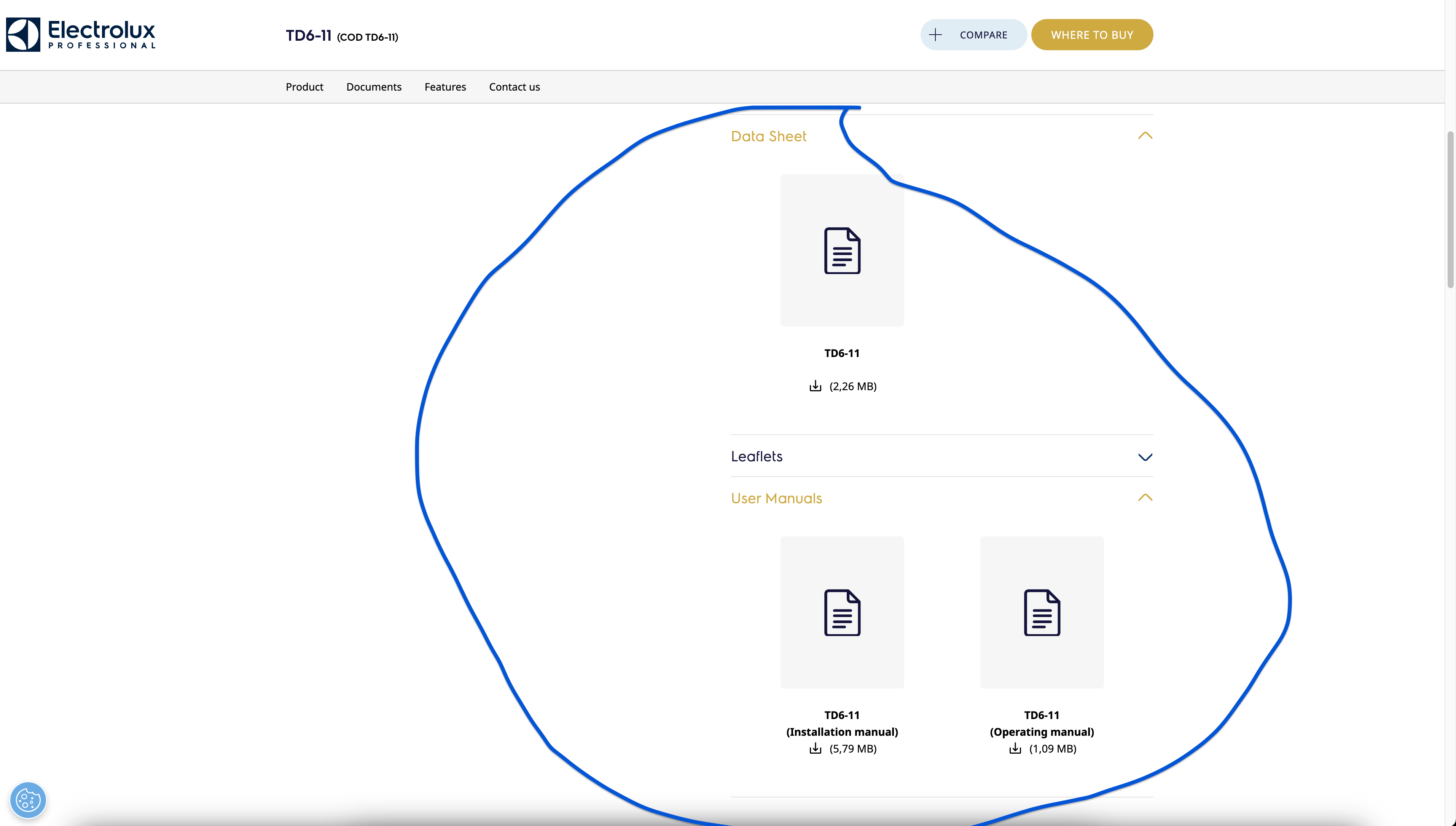Select the Contact us tab

click(514, 87)
